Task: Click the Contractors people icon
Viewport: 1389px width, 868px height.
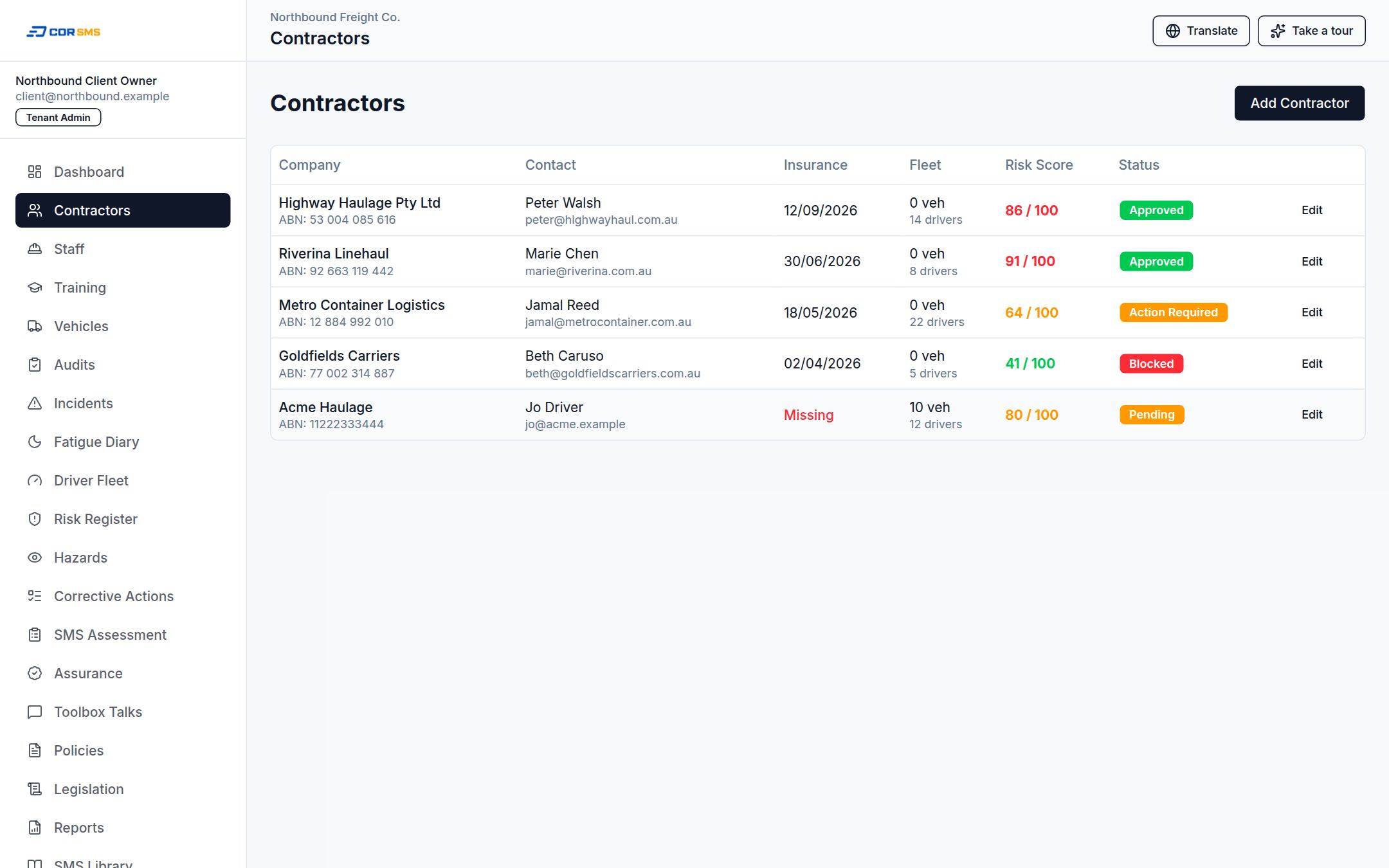Action: (35, 210)
